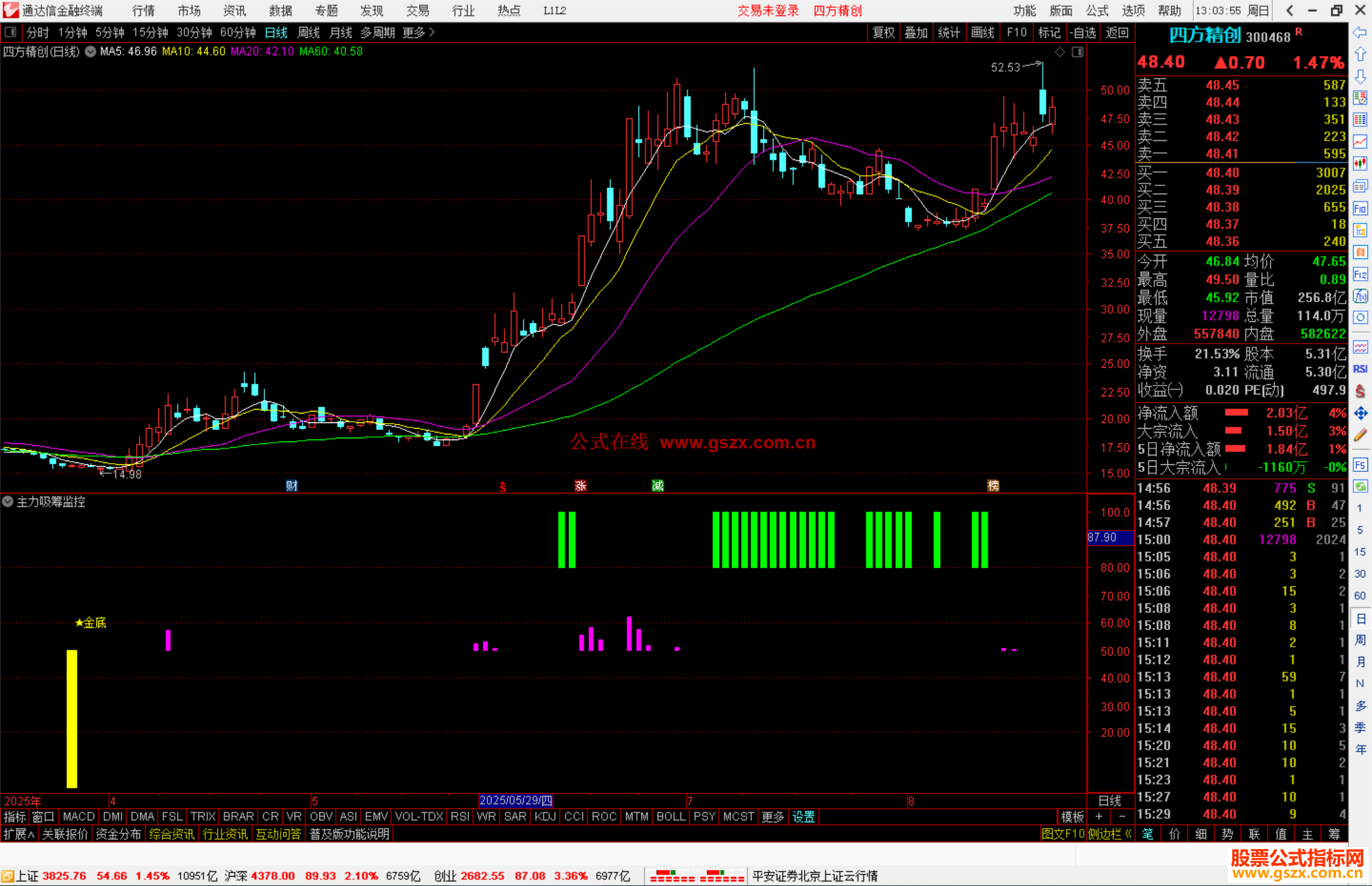Select 年 yearly period in sidebar
The height and width of the screenshot is (886, 1372).
(1360, 749)
